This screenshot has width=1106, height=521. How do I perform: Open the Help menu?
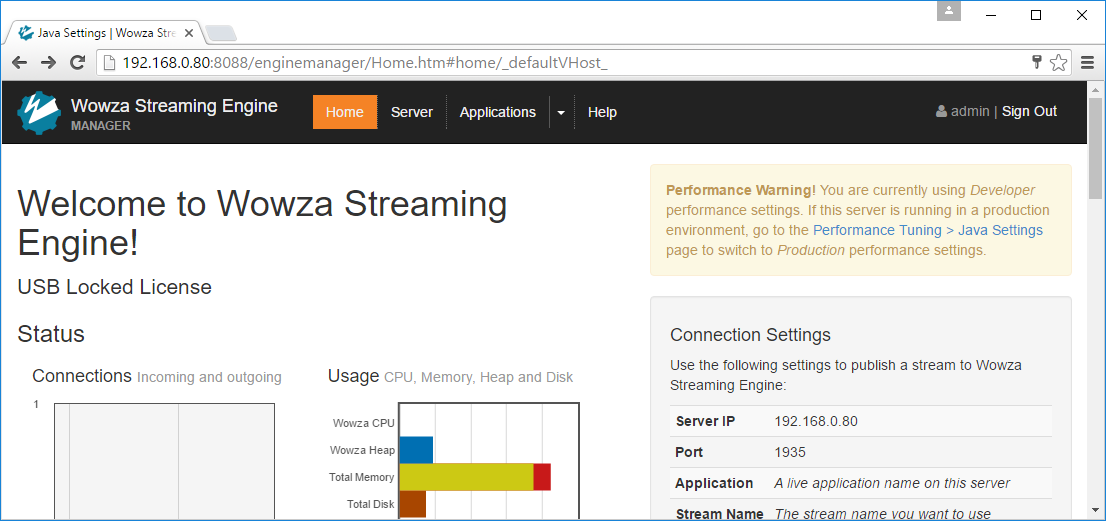click(602, 112)
